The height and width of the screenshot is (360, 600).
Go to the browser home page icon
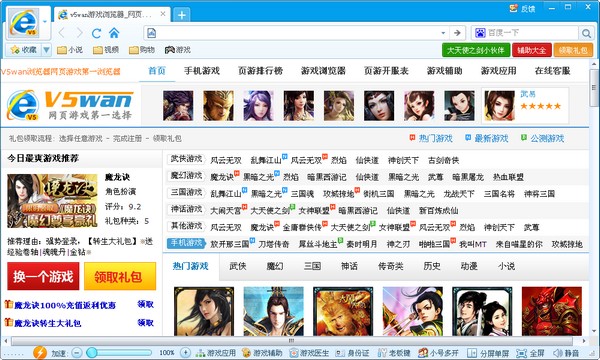(x=114, y=33)
